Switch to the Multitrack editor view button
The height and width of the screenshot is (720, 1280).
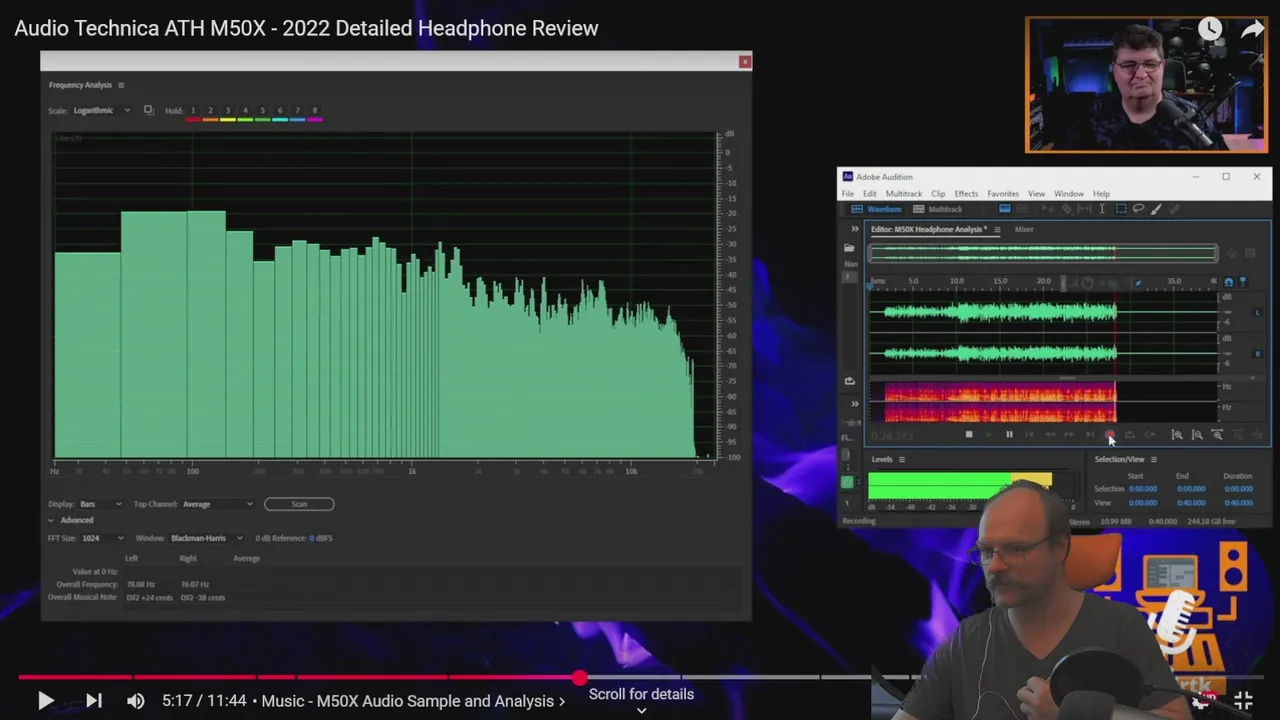937,209
